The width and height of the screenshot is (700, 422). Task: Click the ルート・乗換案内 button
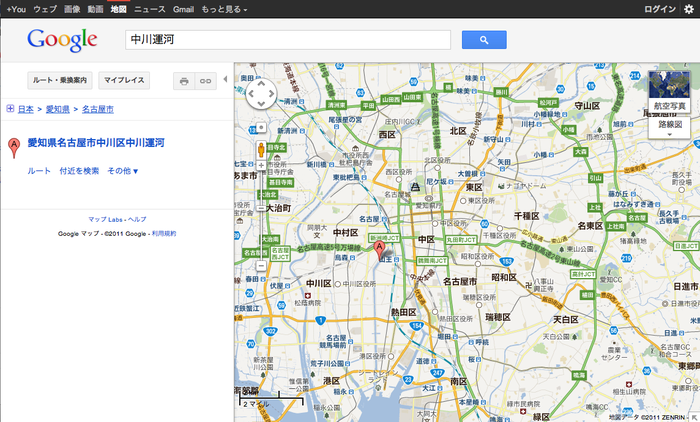pyautogui.click(x=60, y=80)
